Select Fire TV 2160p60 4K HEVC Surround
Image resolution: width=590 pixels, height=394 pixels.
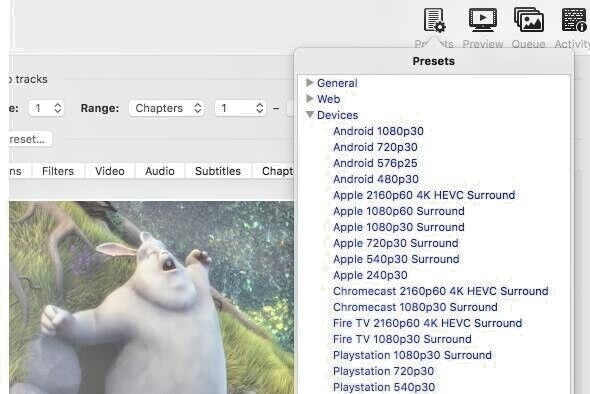click(x=427, y=323)
